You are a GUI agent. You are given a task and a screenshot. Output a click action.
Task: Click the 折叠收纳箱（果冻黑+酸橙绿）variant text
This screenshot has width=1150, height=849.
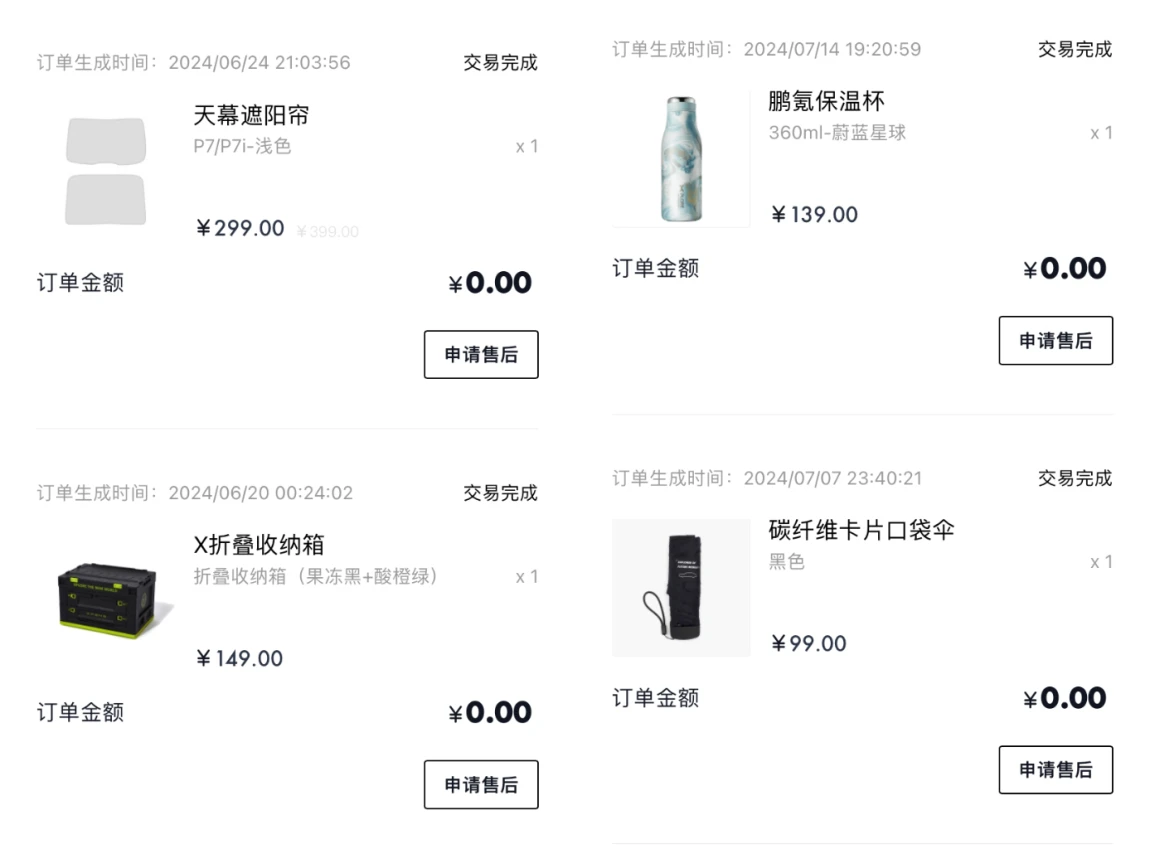[315, 576]
